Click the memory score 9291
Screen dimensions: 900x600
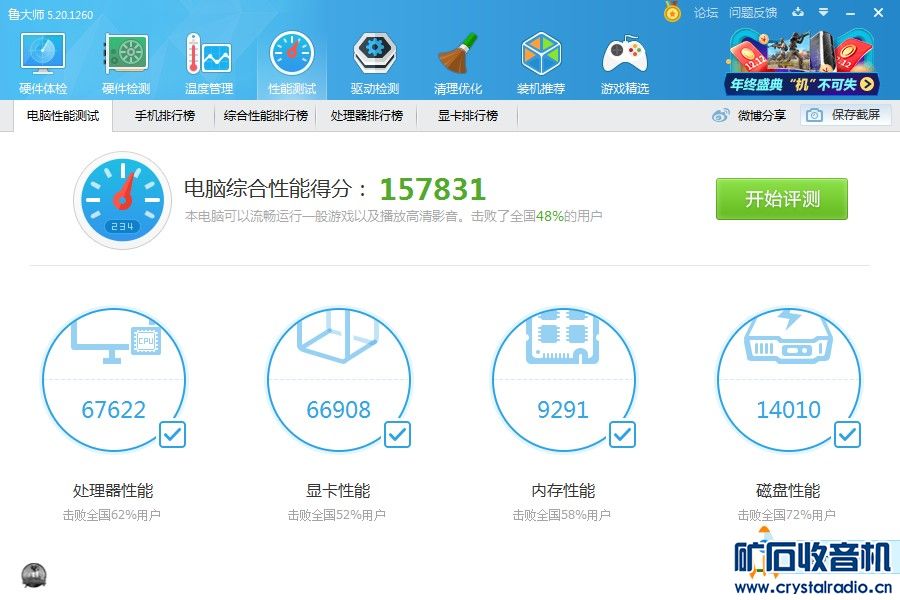[x=562, y=409]
